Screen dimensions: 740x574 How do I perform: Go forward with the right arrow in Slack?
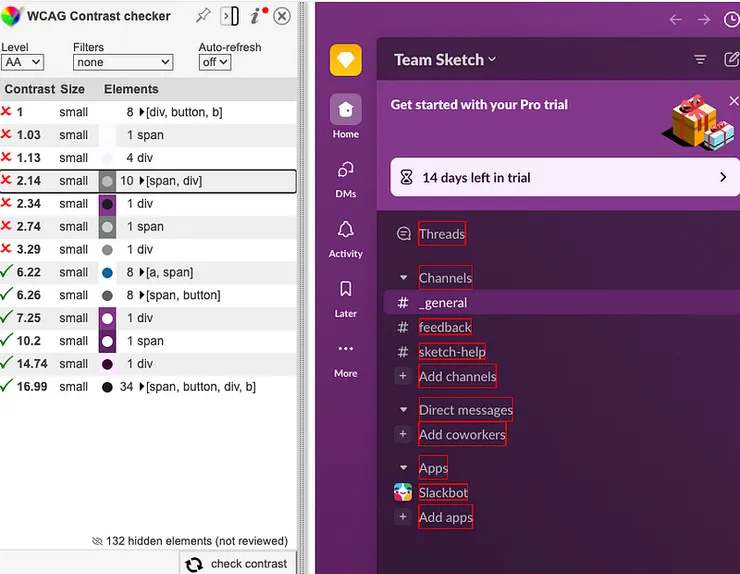tap(703, 19)
